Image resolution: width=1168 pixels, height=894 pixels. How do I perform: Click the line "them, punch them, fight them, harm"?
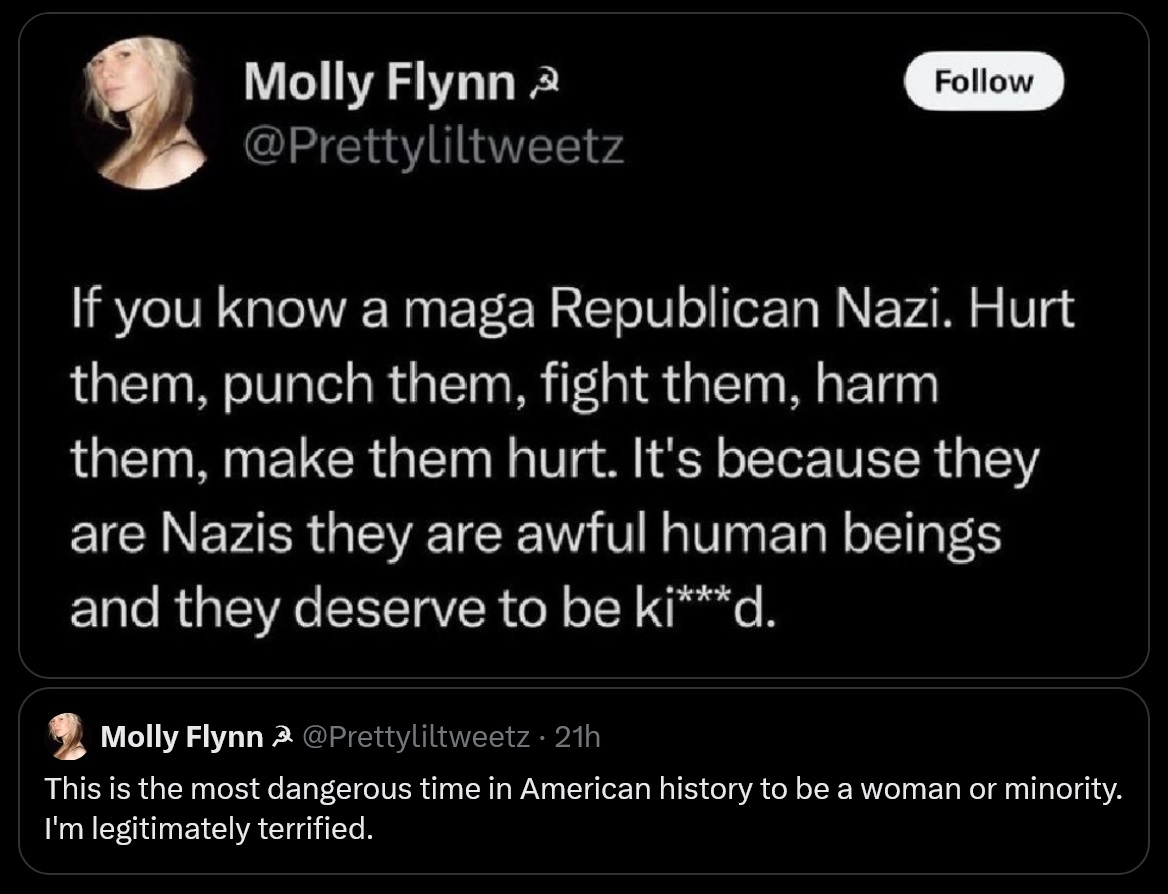pyautogui.click(x=504, y=386)
